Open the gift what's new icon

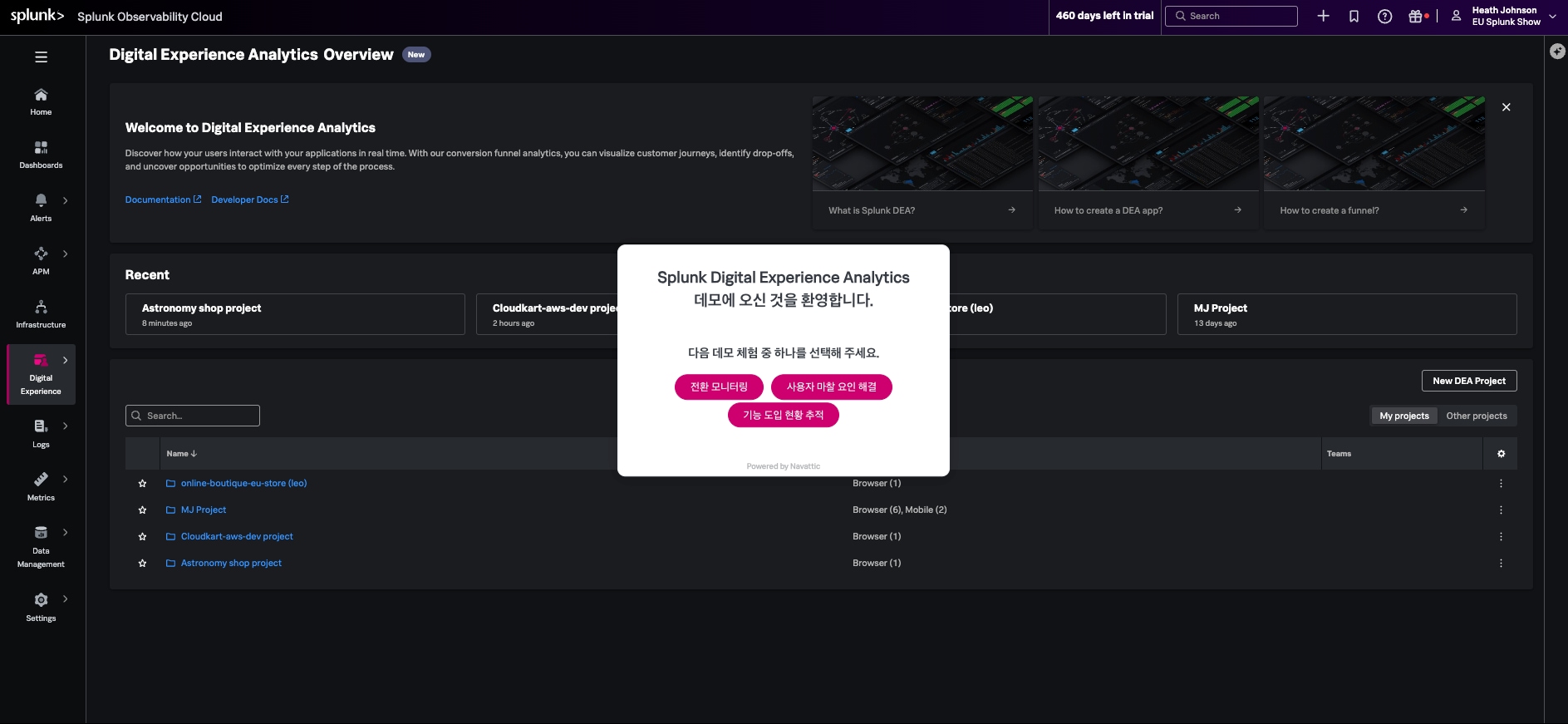coord(1416,16)
